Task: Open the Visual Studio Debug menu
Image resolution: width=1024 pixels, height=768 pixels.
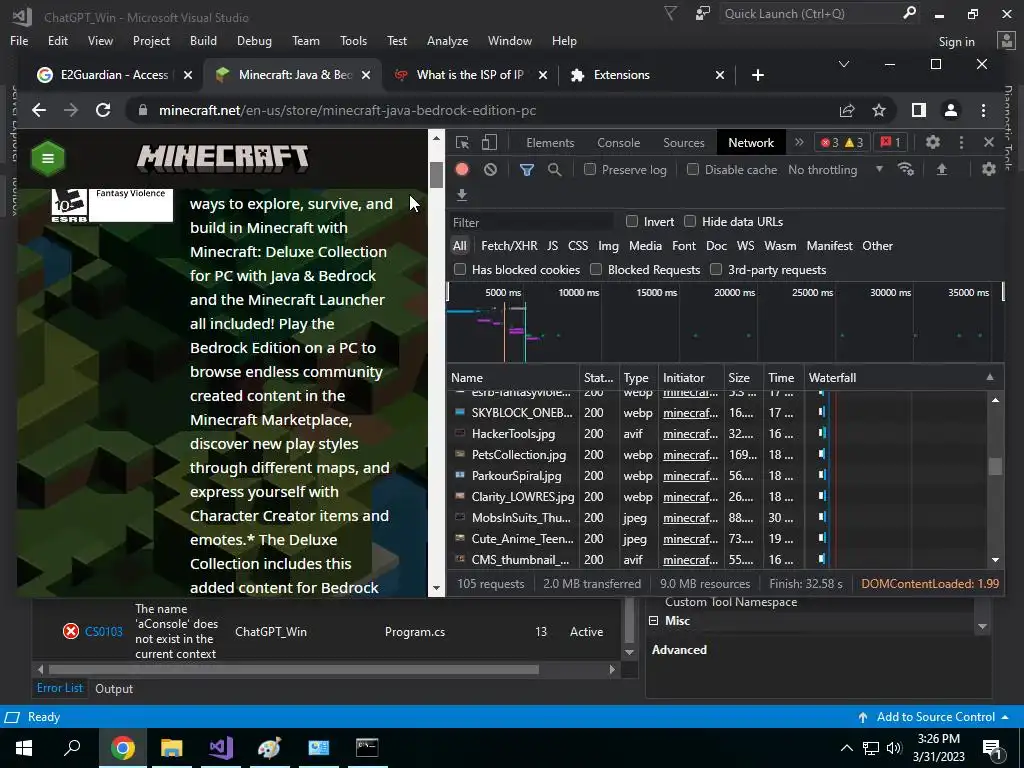Action: [254, 40]
